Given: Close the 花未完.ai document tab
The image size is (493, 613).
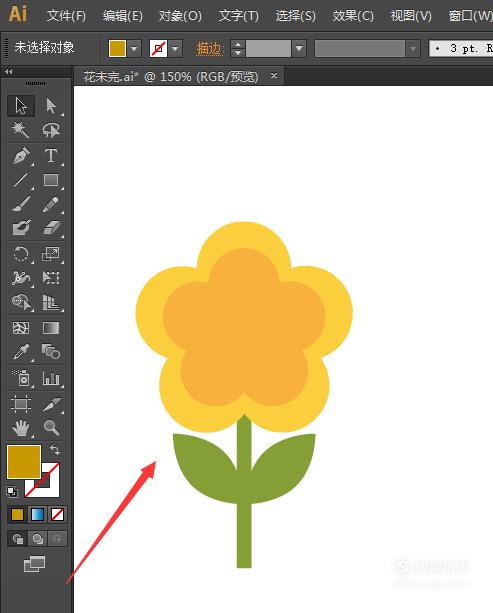Looking at the screenshot, I should (274, 75).
